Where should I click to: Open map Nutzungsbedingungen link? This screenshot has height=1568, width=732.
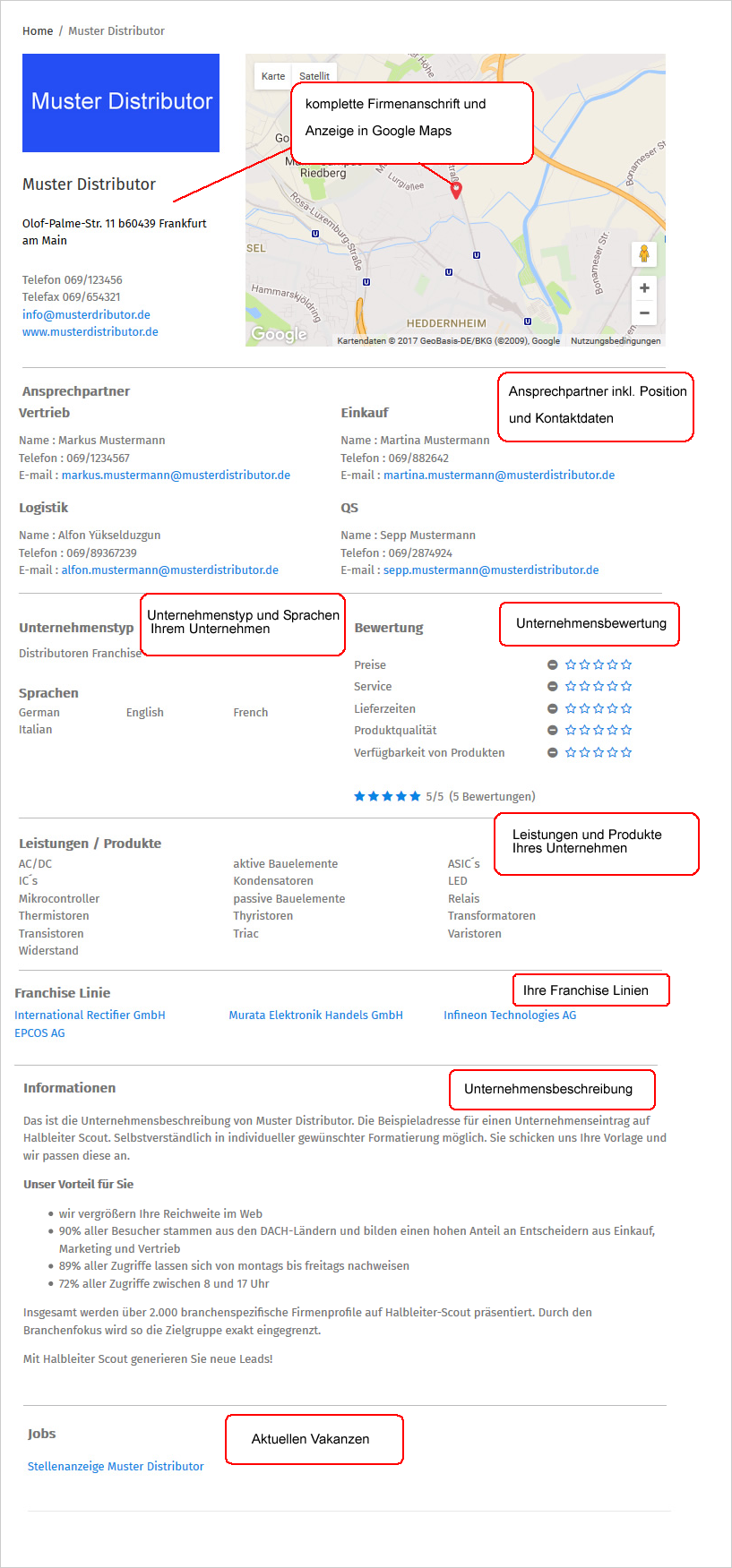[x=616, y=340]
